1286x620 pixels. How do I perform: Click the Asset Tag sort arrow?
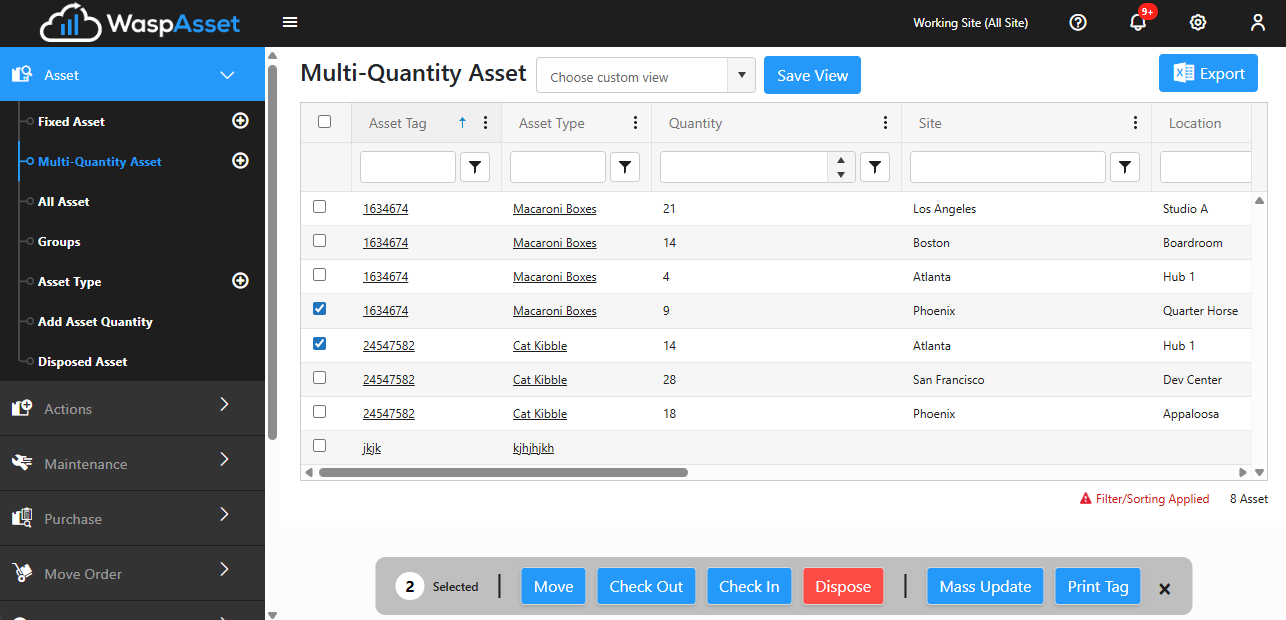coord(462,123)
